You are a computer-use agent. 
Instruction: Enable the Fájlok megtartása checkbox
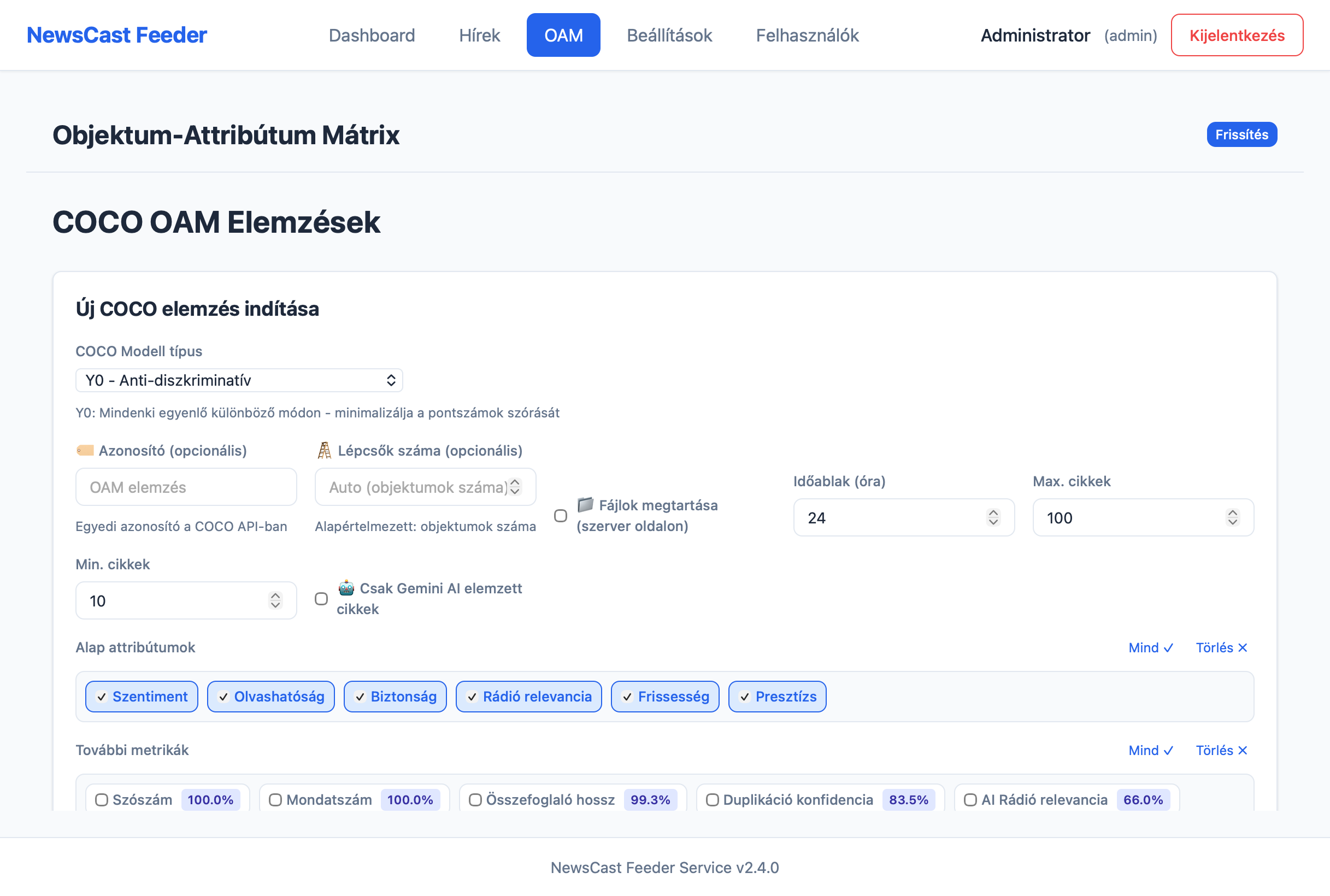561,515
